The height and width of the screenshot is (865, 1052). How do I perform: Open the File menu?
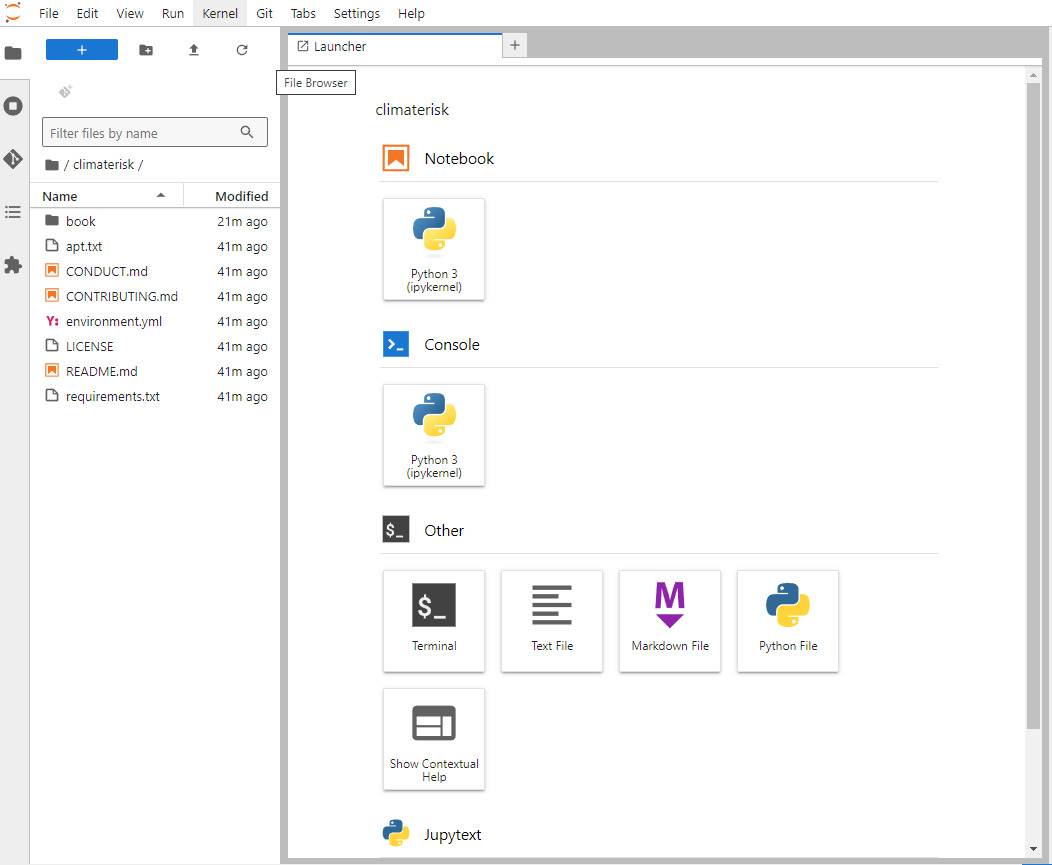[x=48, y=13]
